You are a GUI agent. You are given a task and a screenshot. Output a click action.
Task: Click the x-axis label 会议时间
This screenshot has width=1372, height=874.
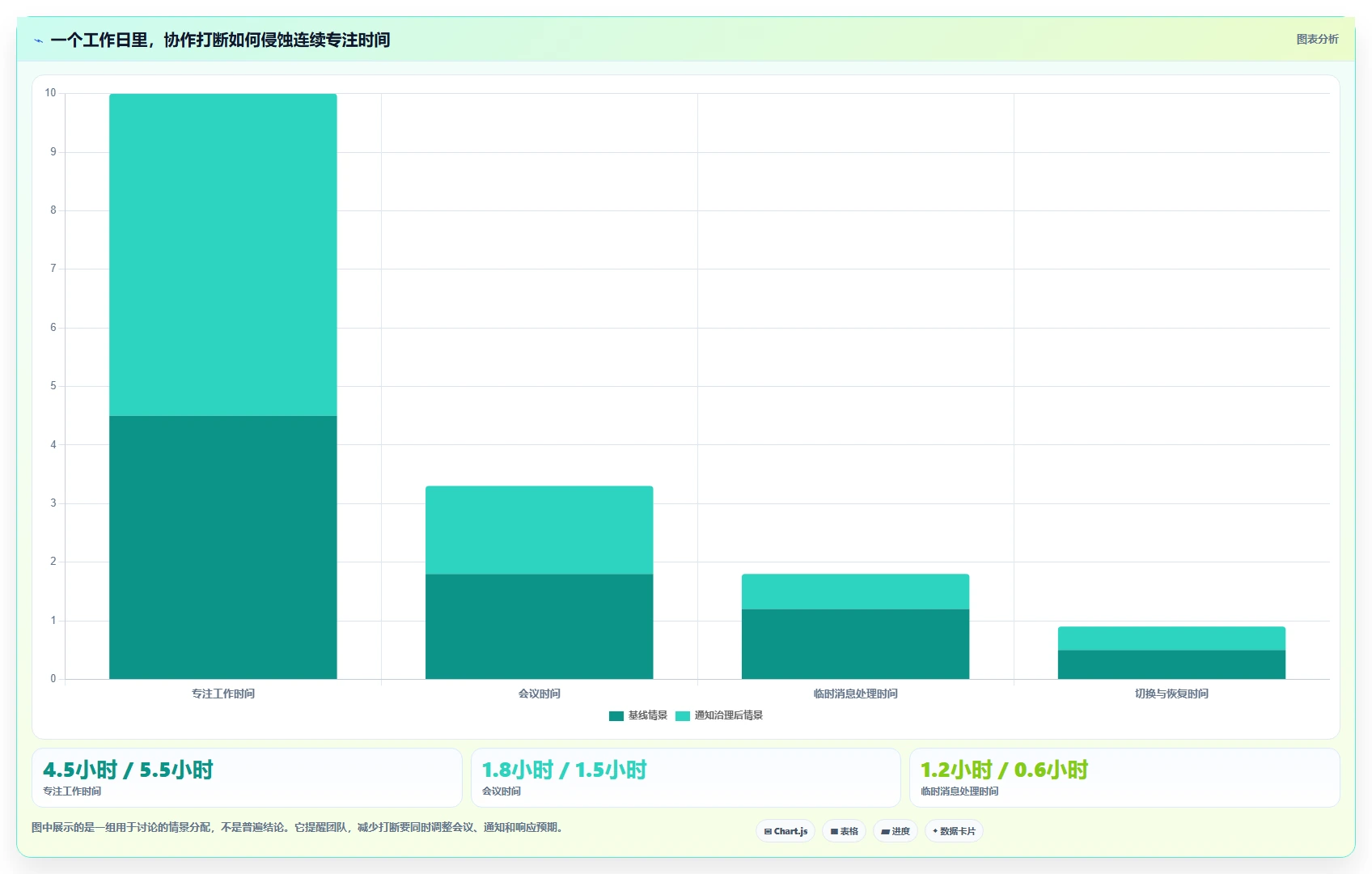pos(540,694)
